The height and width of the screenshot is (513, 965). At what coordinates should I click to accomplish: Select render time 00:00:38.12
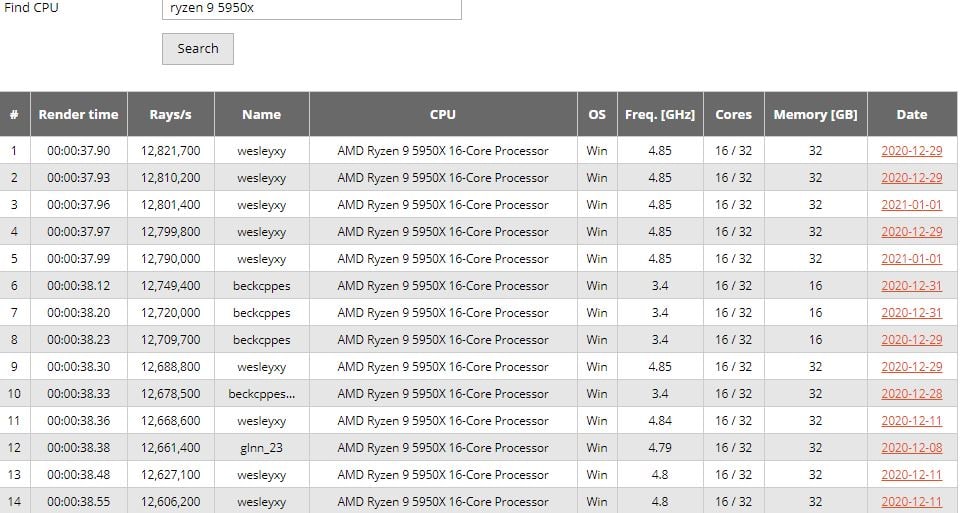click(x=78, y=286)
